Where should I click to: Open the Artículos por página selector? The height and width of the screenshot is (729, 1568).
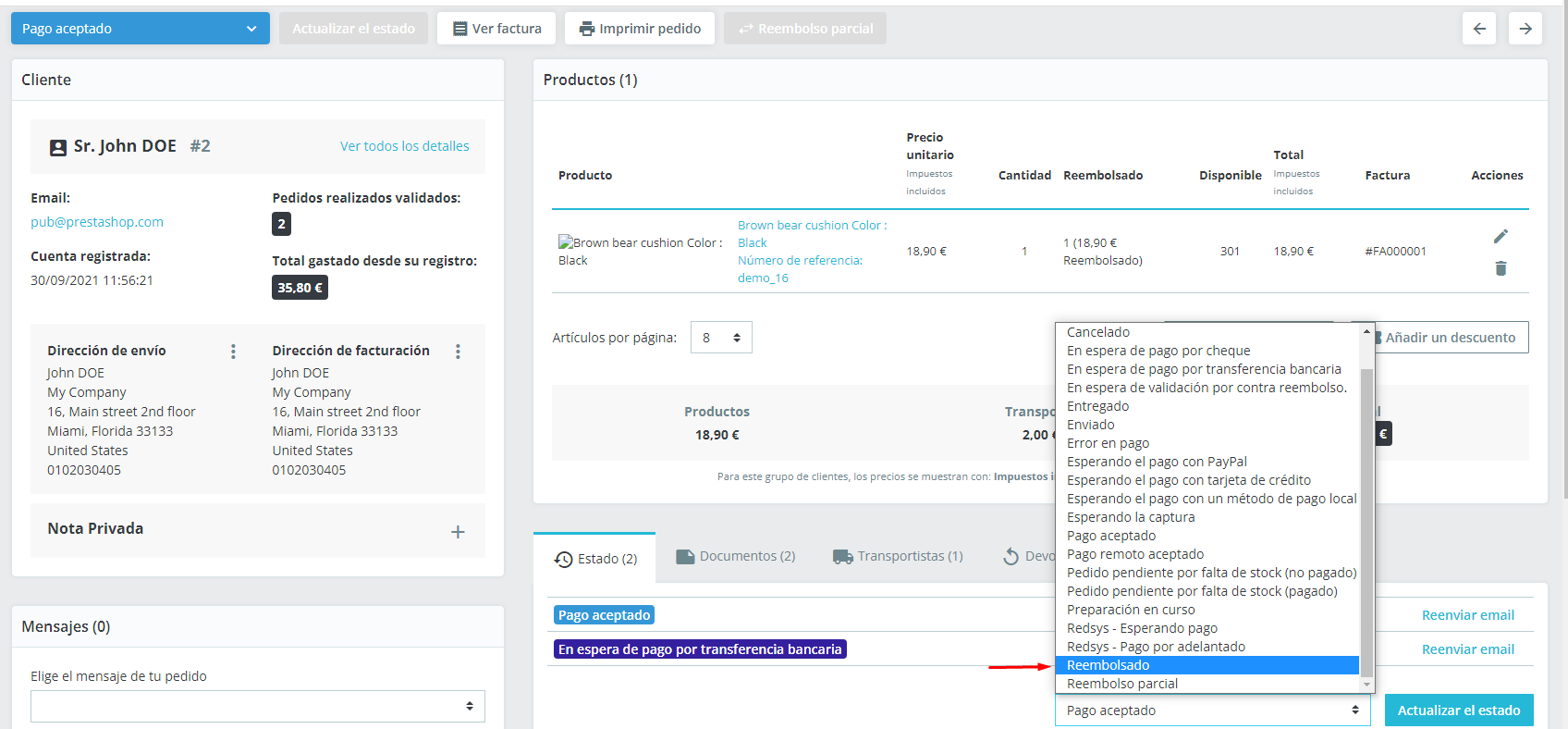click(721, 338)
